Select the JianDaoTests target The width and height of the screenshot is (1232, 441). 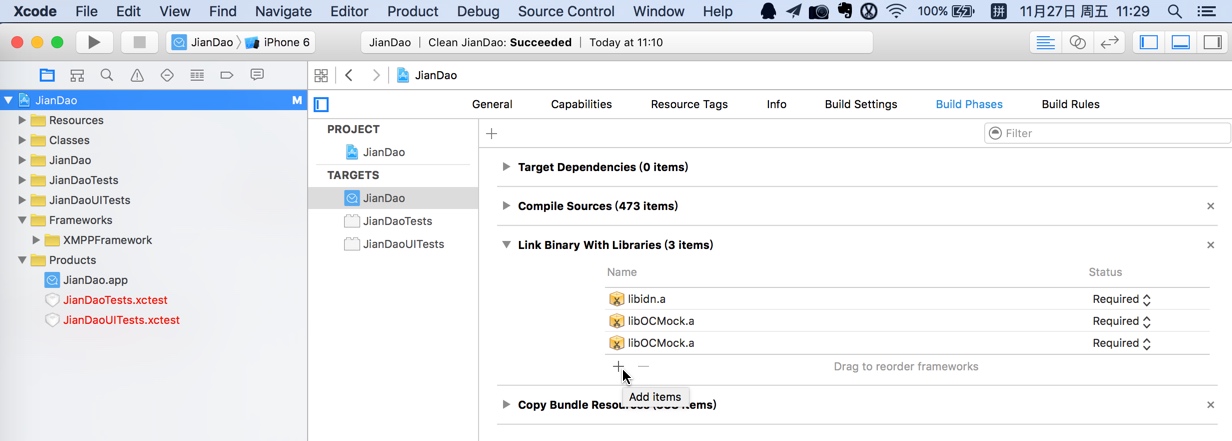click(397, 221)
